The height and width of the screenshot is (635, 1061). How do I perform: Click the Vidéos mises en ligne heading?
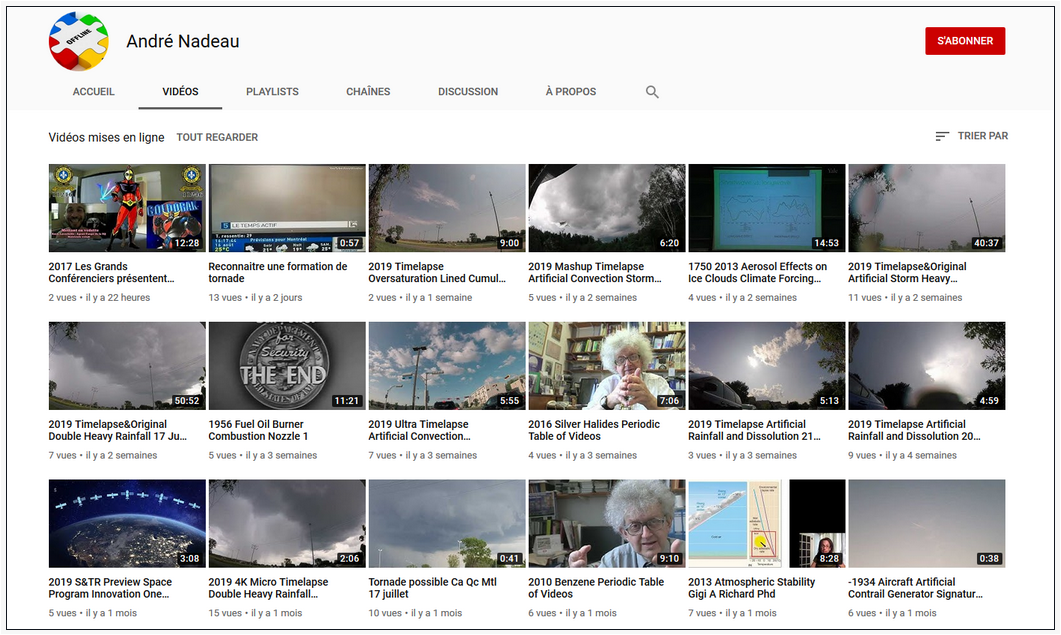pyautogui.click(x=106, y=137)
